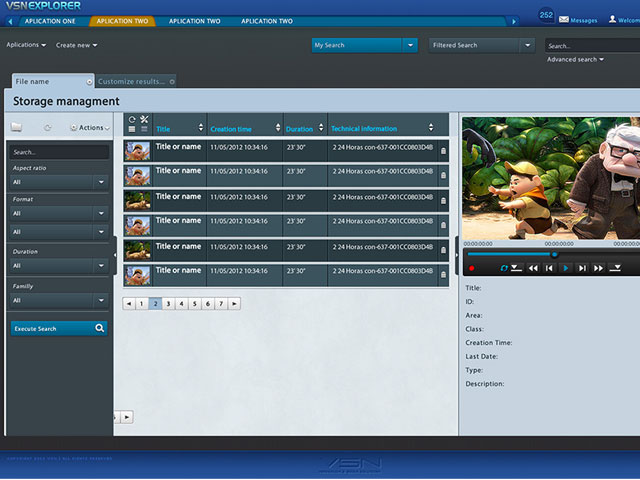Switch to list view in the table header

click(132, 129)
